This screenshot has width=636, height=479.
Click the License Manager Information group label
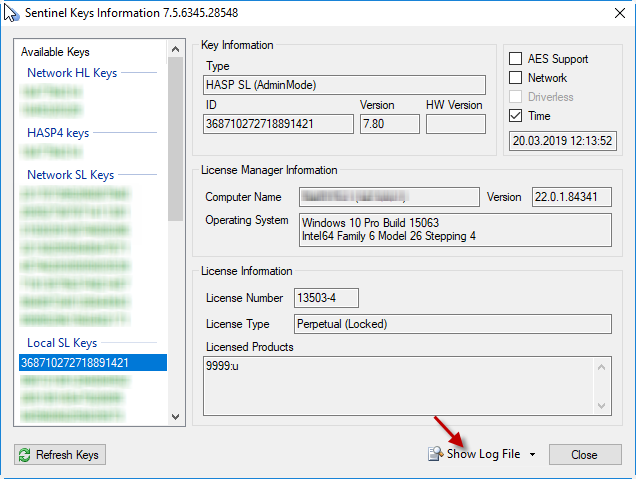pos(269,170)
